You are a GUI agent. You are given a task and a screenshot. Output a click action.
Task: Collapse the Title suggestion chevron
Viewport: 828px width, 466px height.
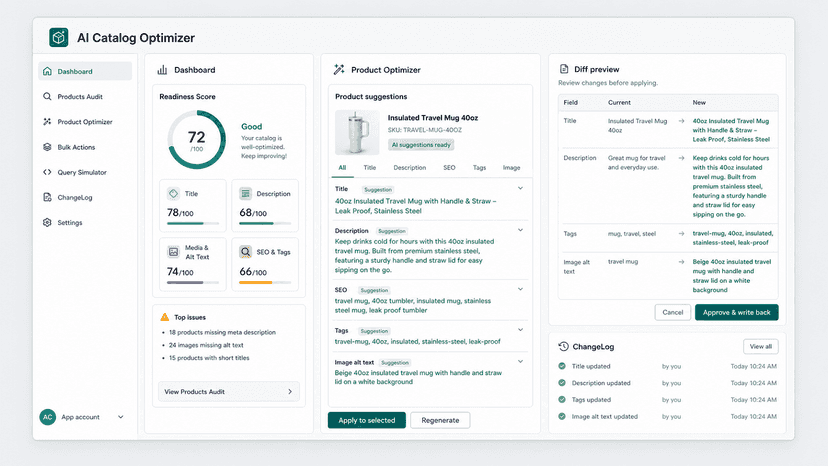click(520, 188)
